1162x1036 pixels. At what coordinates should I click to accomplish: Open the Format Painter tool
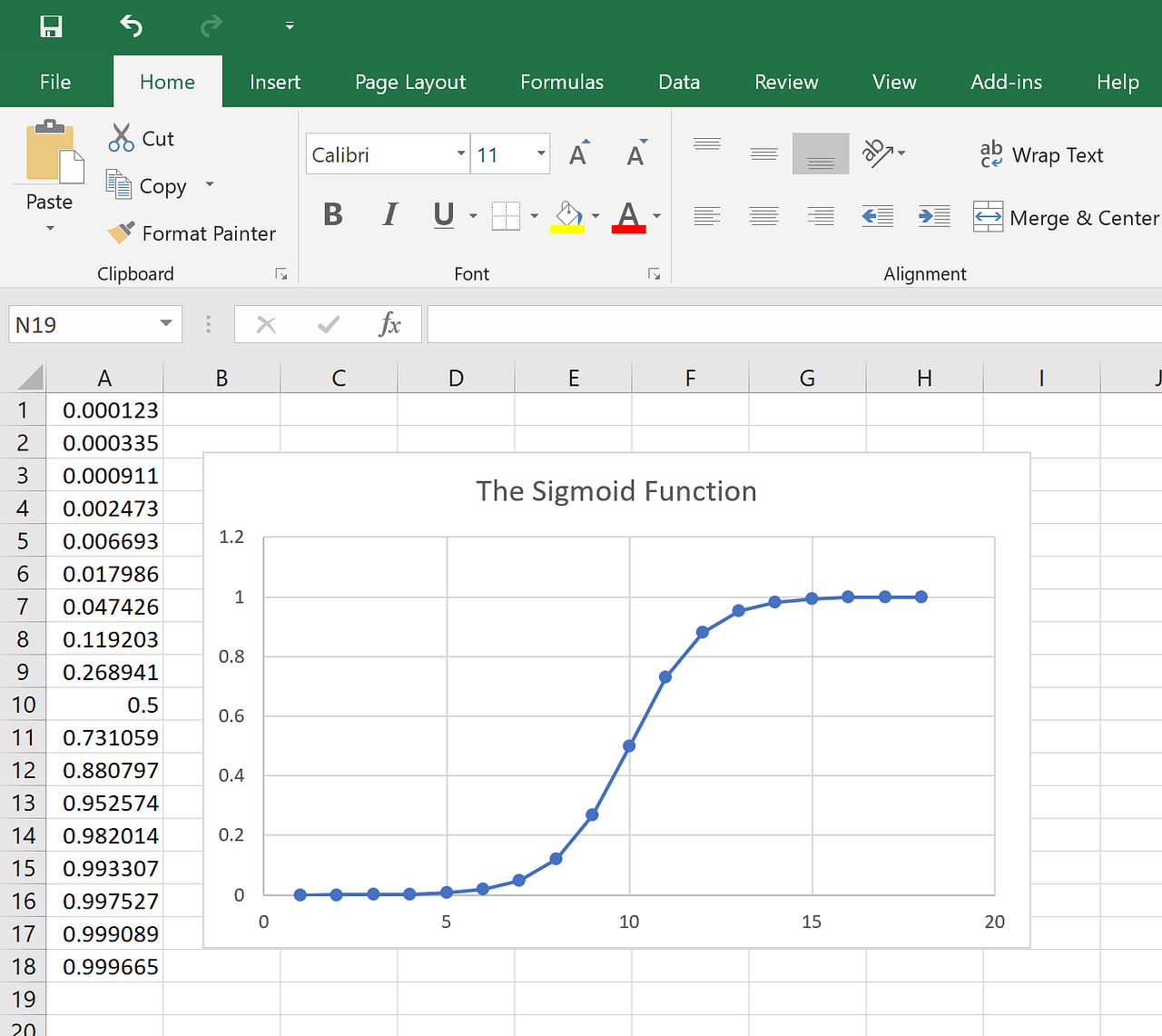(192, 233)
